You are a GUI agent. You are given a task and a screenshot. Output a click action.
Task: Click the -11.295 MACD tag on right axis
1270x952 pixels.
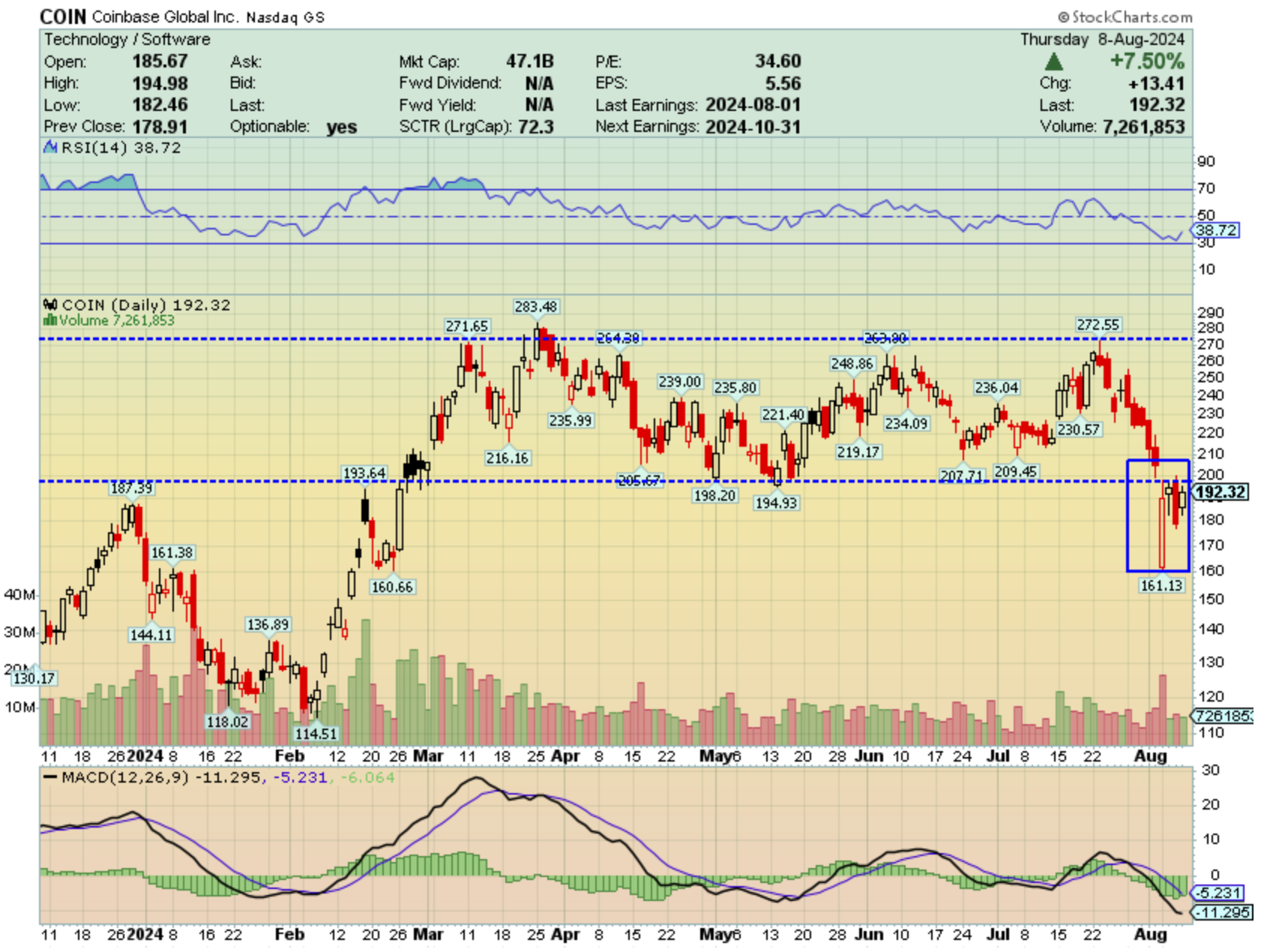(x=1221, y=912)
